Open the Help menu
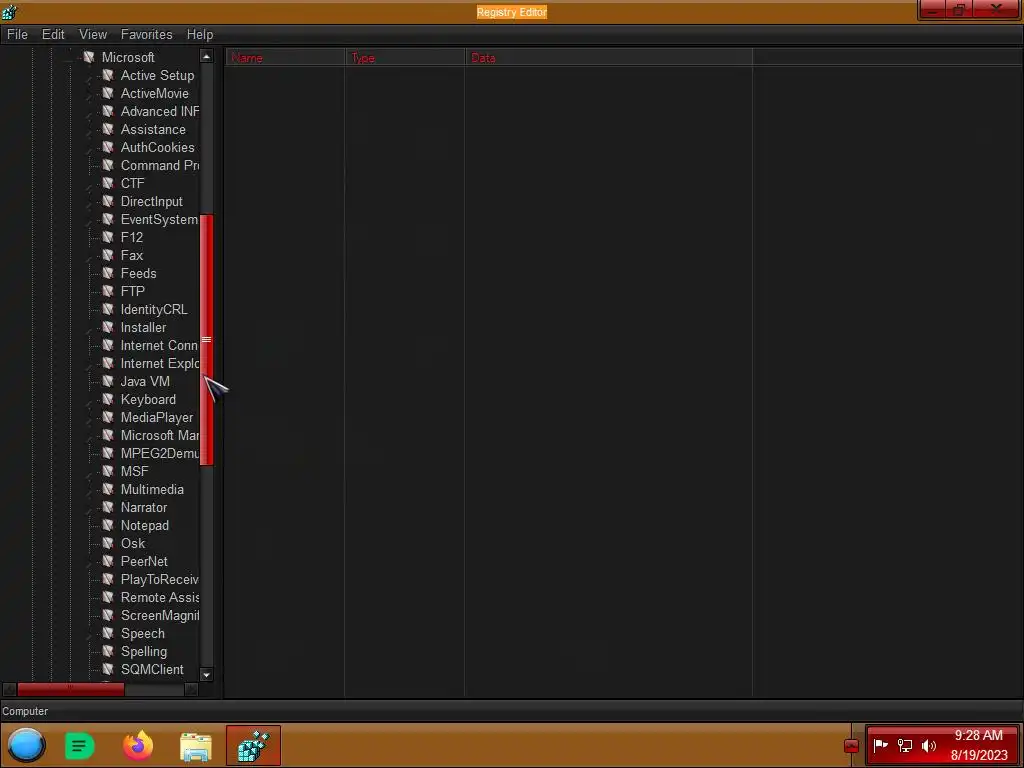This screenshot has height=768, width=1024. [200, 34]
